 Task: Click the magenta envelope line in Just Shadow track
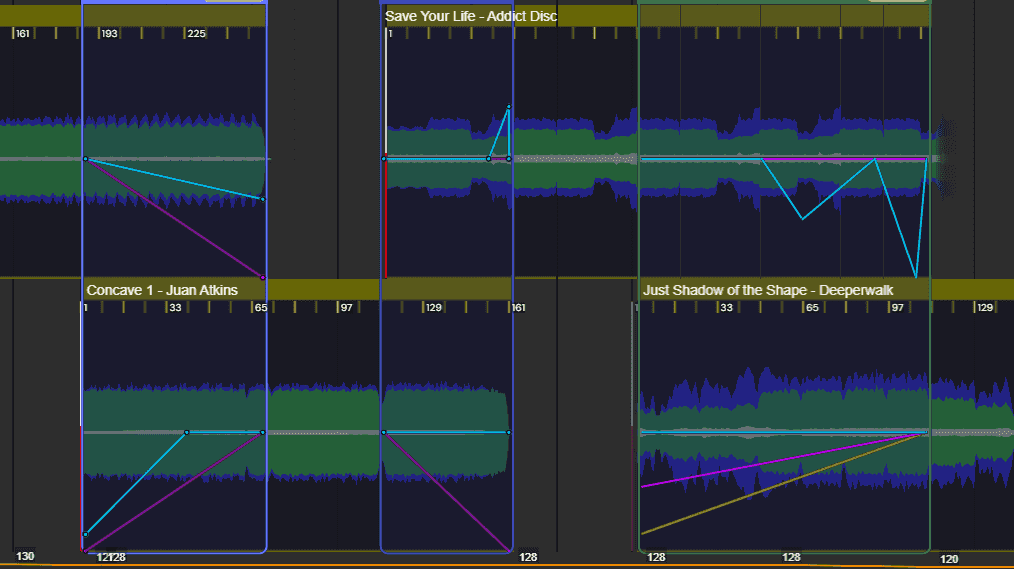coord(780,460)
